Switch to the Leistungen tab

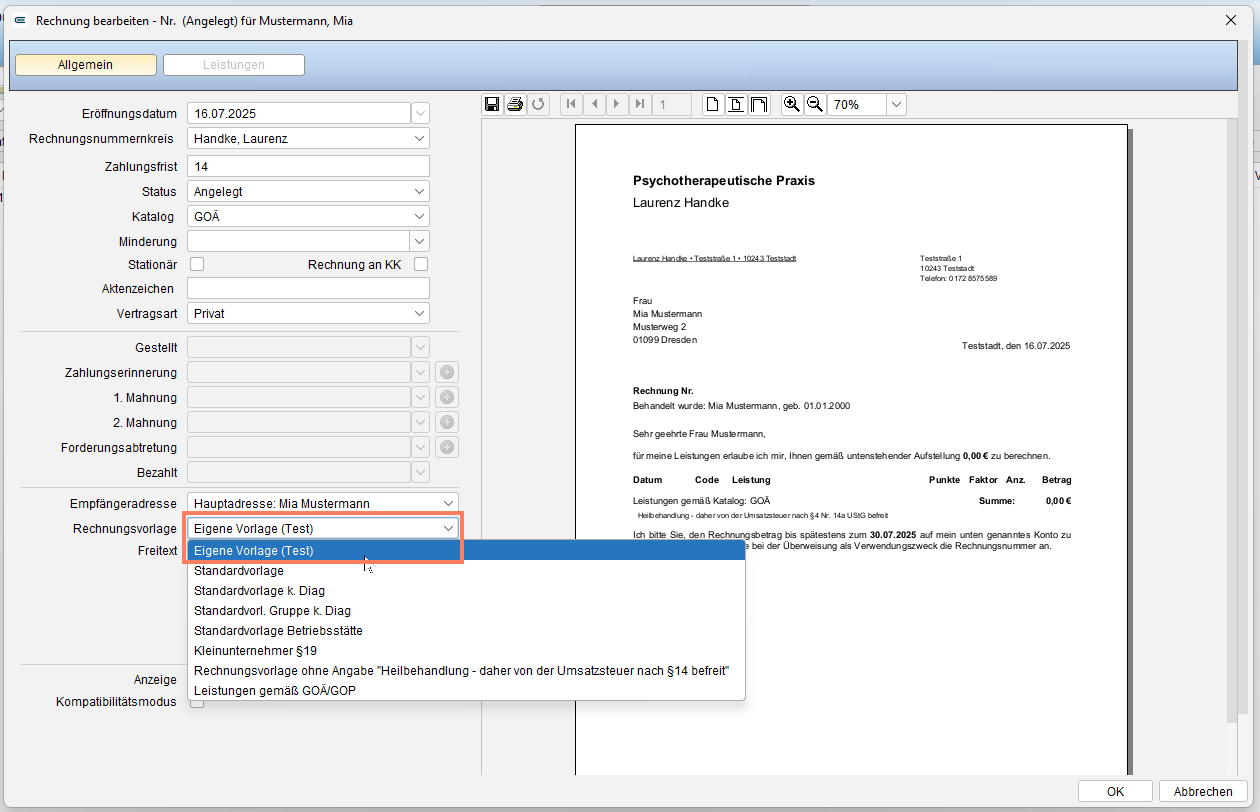[x=234, y=65]
